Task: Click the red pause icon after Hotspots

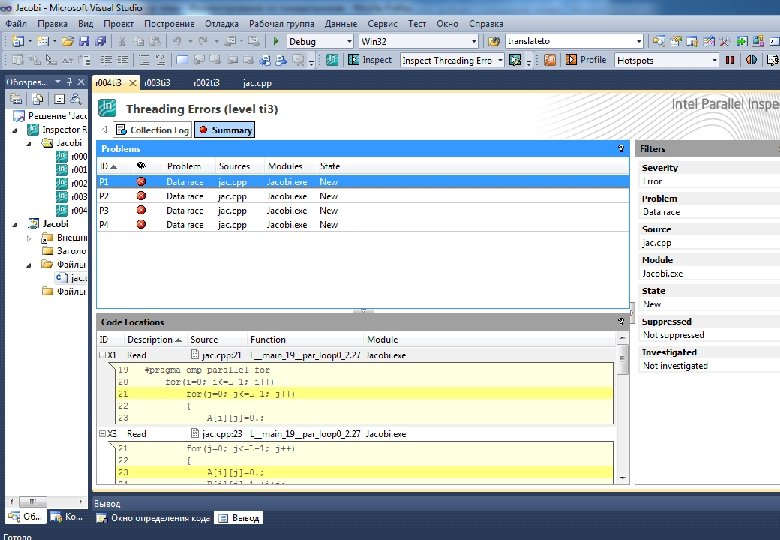Action: click(x=730, y=60)
